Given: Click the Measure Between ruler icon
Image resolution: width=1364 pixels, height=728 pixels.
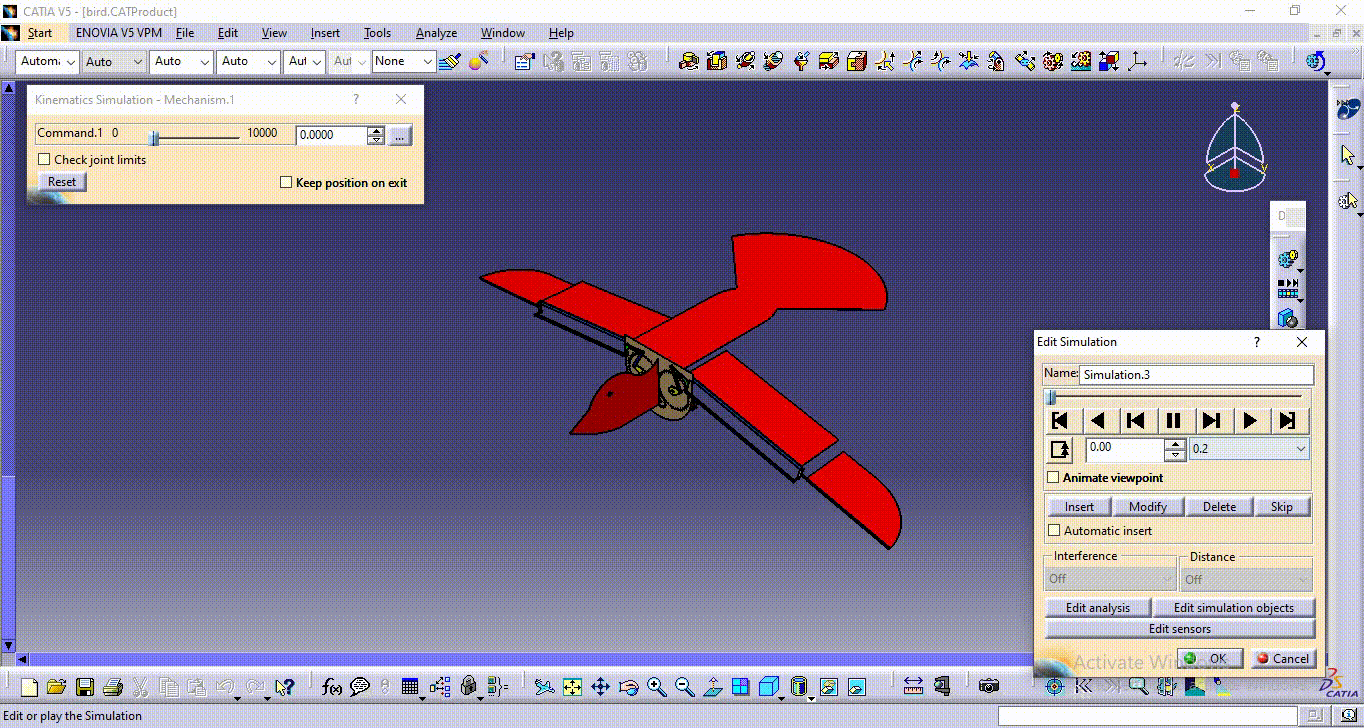Looking at the screenshot, I should 912,687.
